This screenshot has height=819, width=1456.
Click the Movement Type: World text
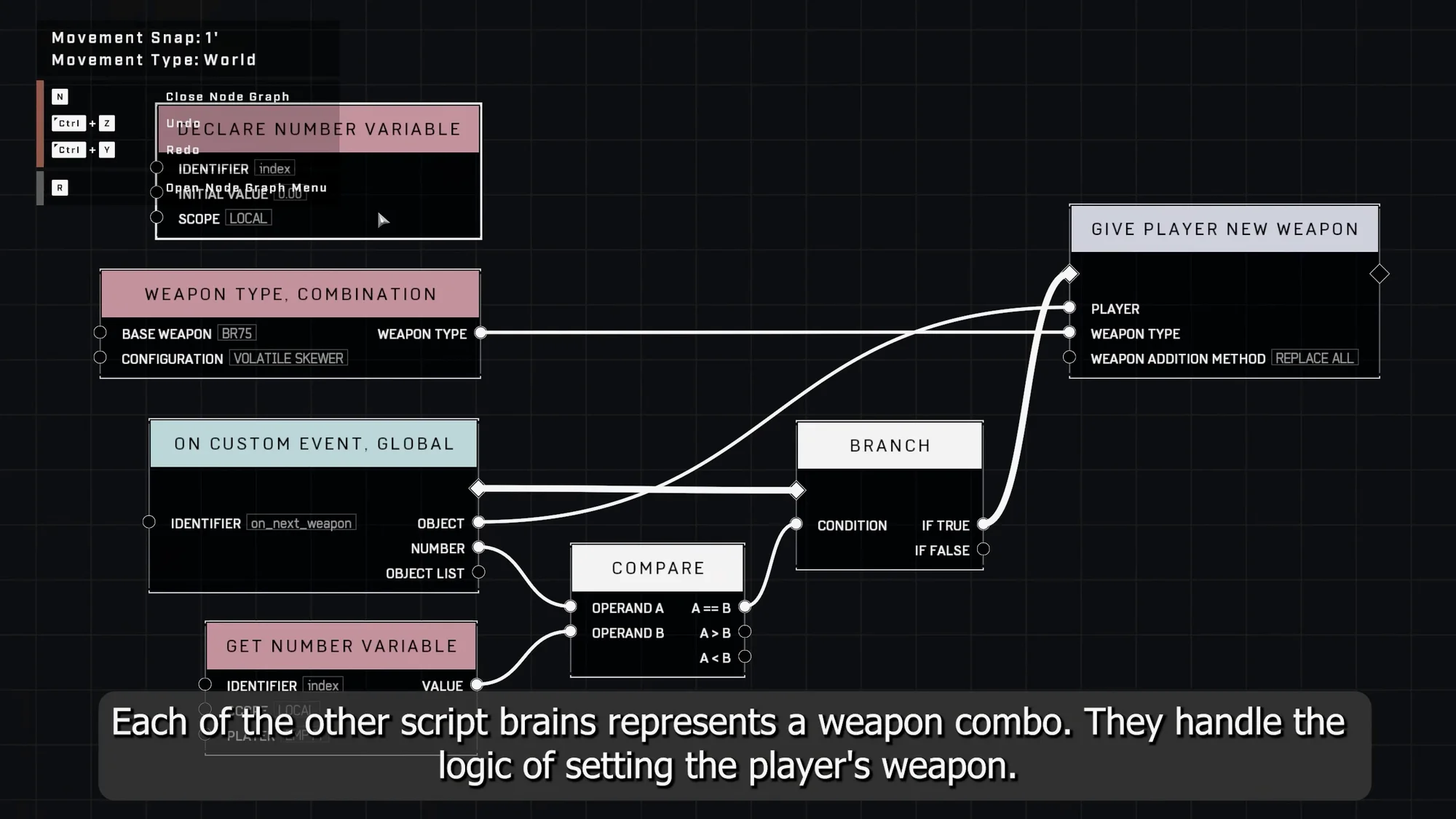pyautogui.click(x=154, y=60)
